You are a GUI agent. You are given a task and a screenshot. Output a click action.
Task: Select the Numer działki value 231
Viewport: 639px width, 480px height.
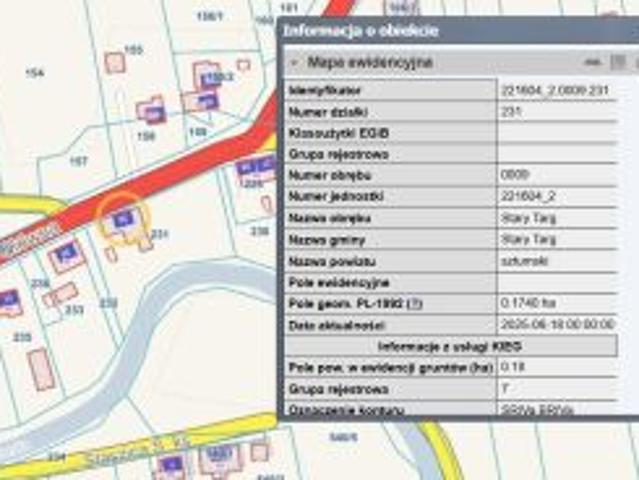pyautogui.click(x=511, y=111)
